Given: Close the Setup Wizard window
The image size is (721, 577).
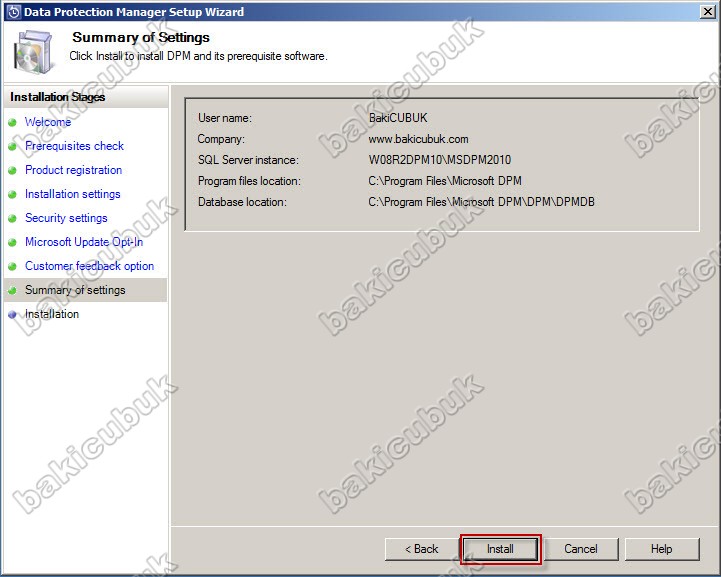Looking at the screenshot, I should click(708, 12).
